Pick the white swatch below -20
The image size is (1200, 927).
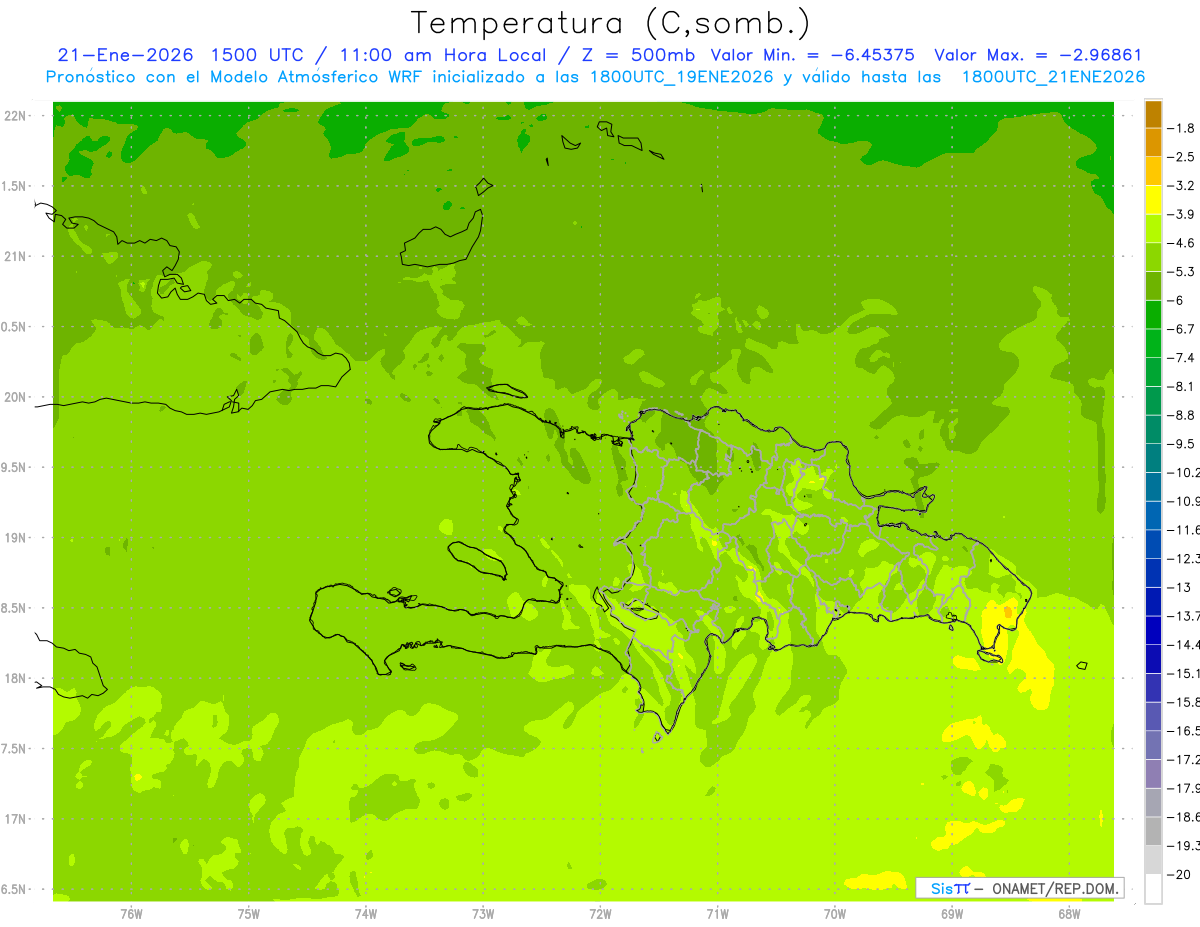[1153, 889]
